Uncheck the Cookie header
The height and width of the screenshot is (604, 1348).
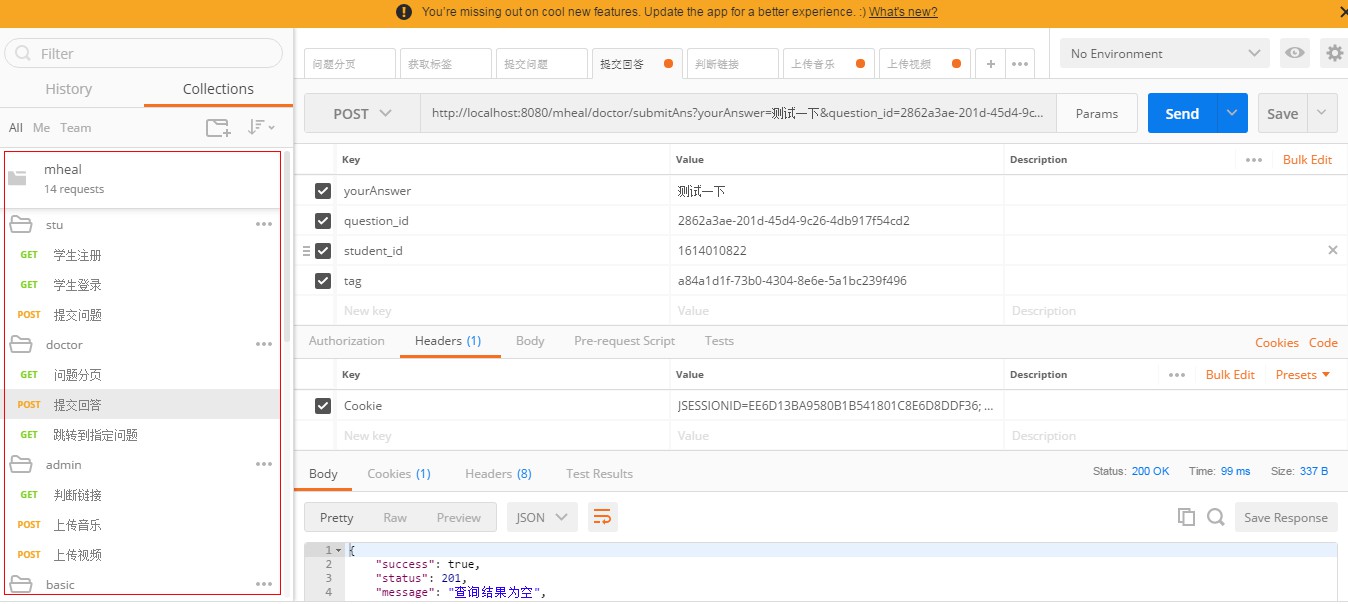point(322,405)
